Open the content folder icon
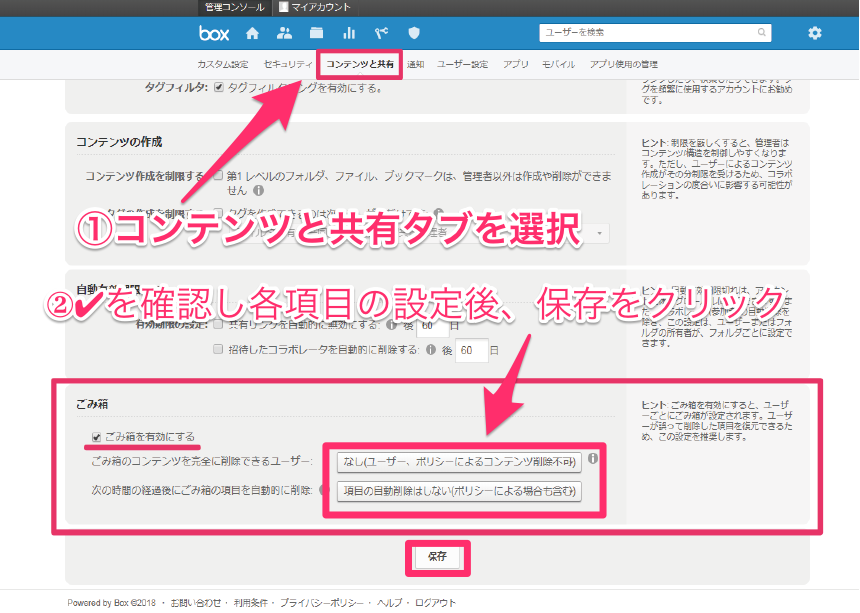Image resolution: width=860 pixels, height=613 pixels. (x=316, y=32)
